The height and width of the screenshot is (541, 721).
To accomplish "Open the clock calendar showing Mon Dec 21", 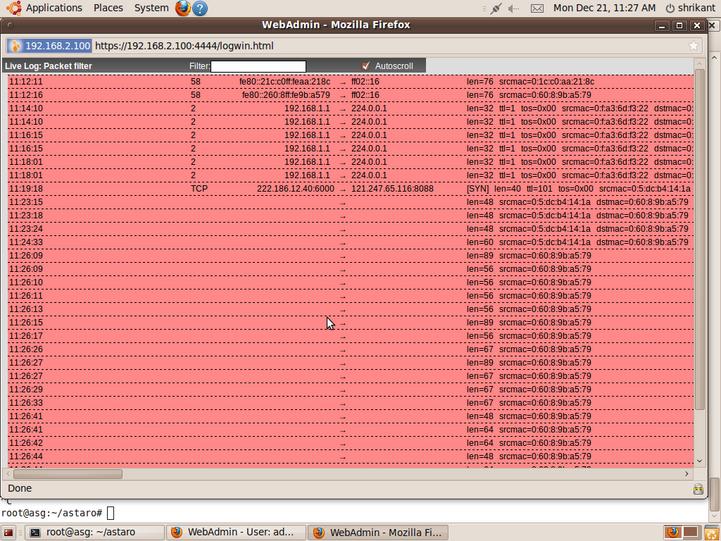I will coord(618,8).
